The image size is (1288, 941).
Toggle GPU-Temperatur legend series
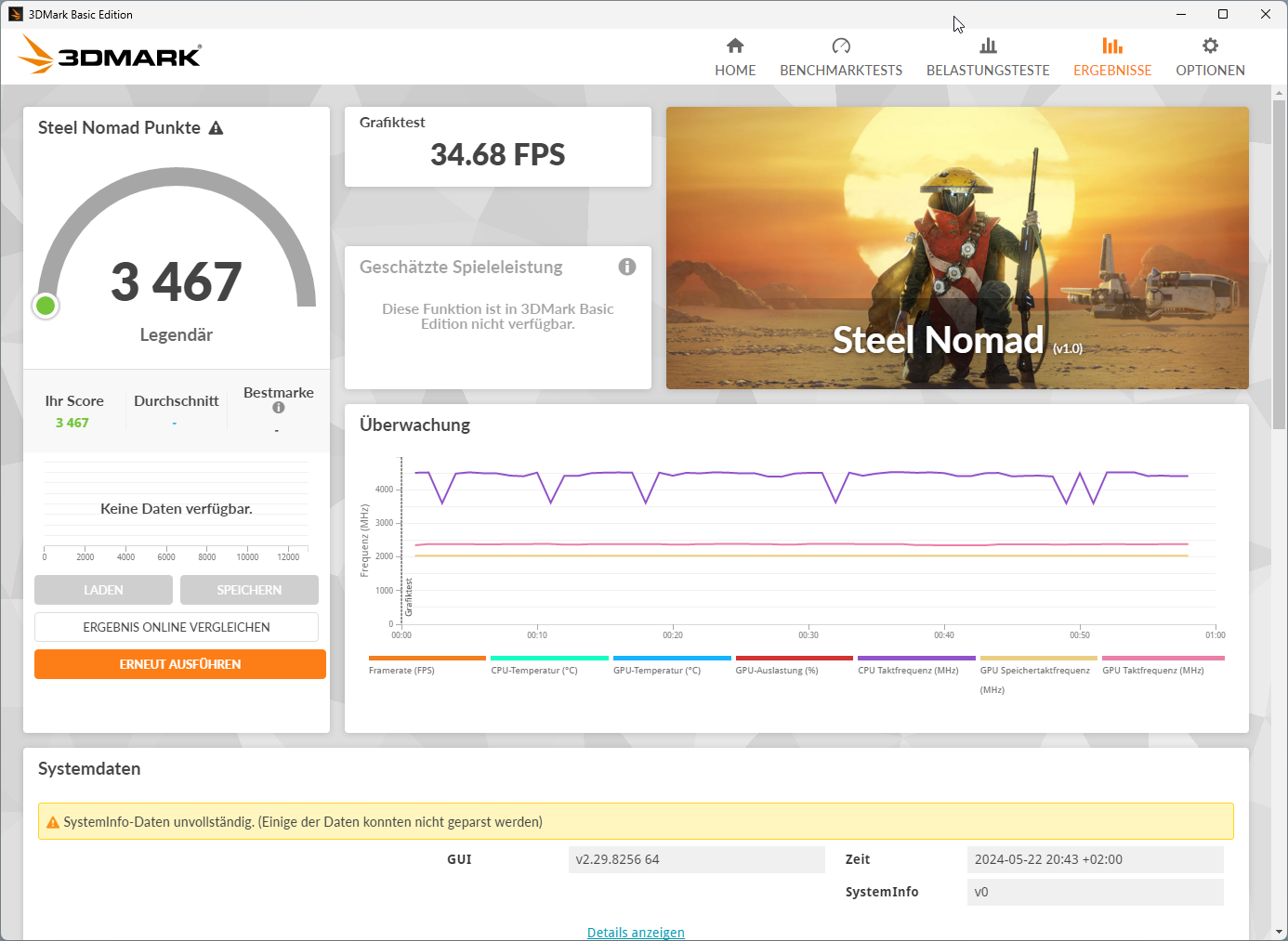point(672,665)
